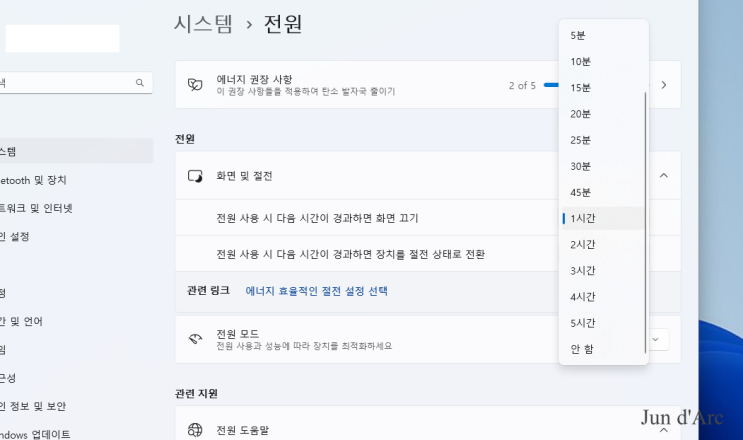The width and height of the screenshot is (743, 440).
Task: Click the energy recommendations leaf icon
Action: click(195, 85)
